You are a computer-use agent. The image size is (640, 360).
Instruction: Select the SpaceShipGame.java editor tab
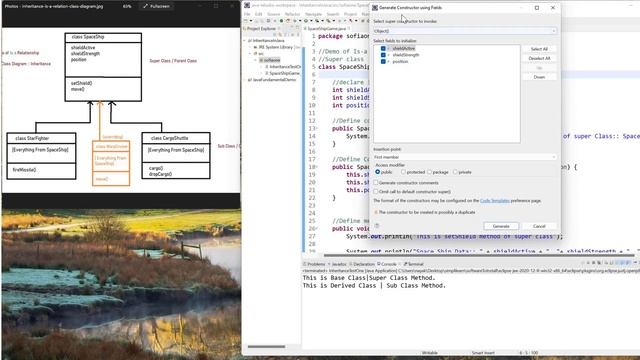click(326, 29)
